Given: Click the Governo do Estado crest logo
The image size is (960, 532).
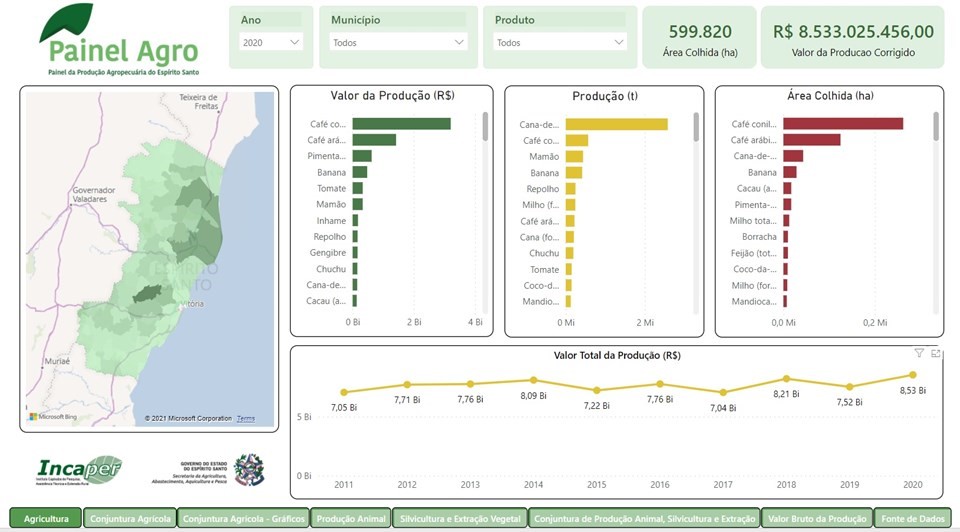Looking at the screenshot, I should tap(248, 469).
